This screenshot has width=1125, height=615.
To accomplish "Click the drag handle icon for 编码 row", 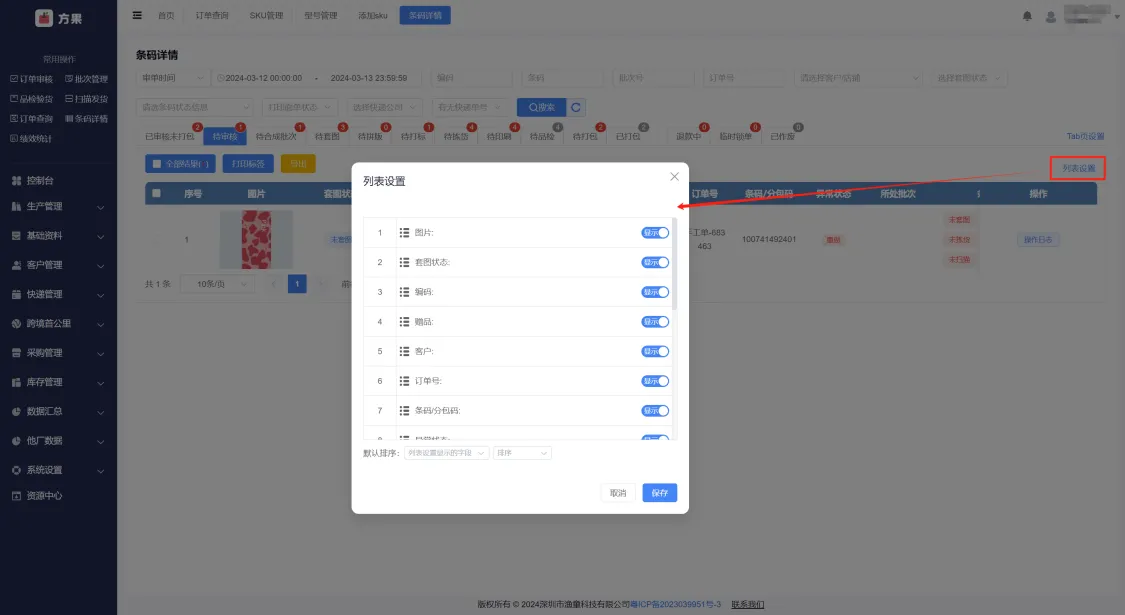I will [x=404, y=292].
